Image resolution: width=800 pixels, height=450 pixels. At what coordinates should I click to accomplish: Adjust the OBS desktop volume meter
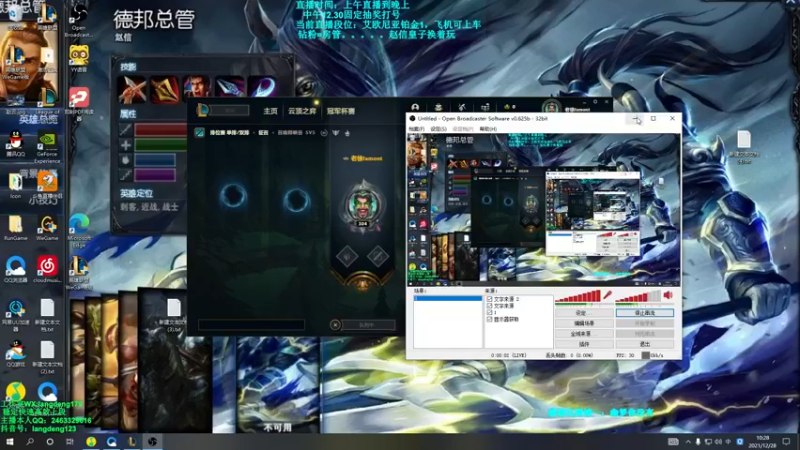click(638, 296)
